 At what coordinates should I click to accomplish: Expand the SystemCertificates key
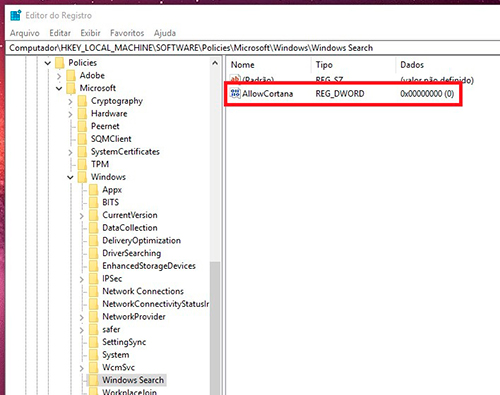[x=70, y=152]
